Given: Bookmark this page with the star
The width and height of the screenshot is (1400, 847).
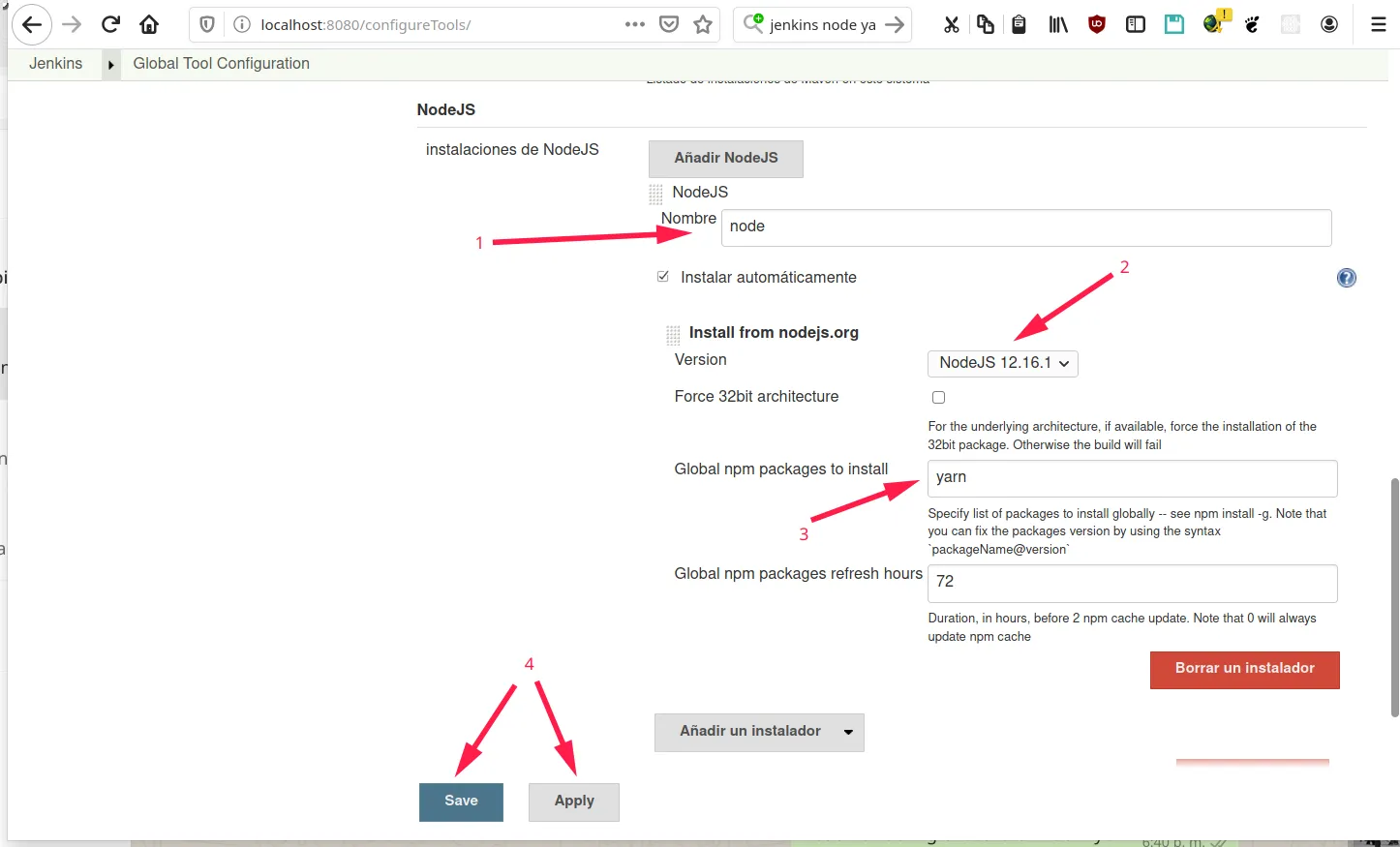Looking at the screenshot, I should 703,24.
